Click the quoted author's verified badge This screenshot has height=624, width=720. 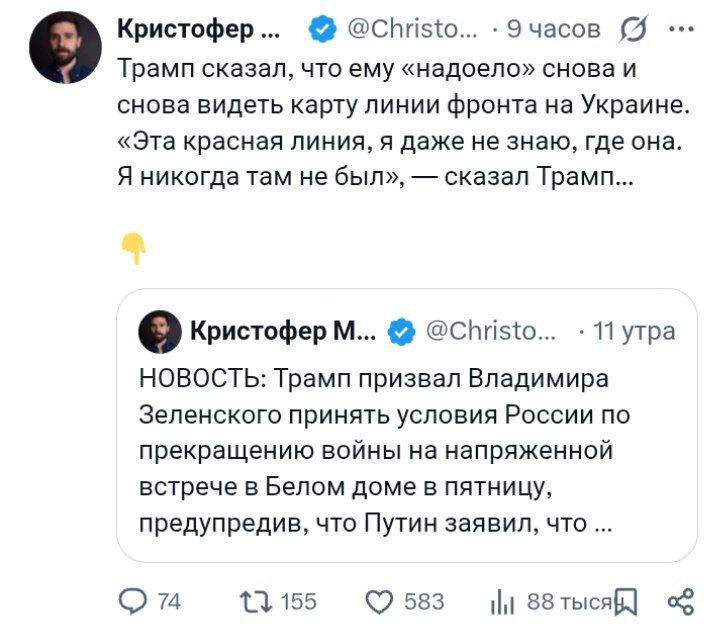click(x=401, y=331)
